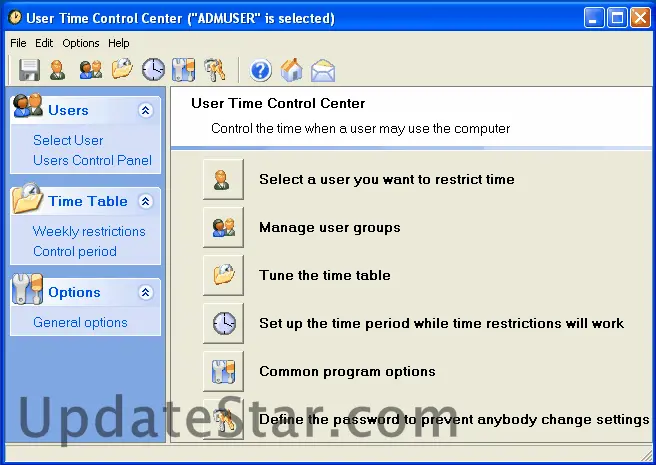Collapse the Options sidebar section
The image size is (656, 465).
[x=145, y=292]
